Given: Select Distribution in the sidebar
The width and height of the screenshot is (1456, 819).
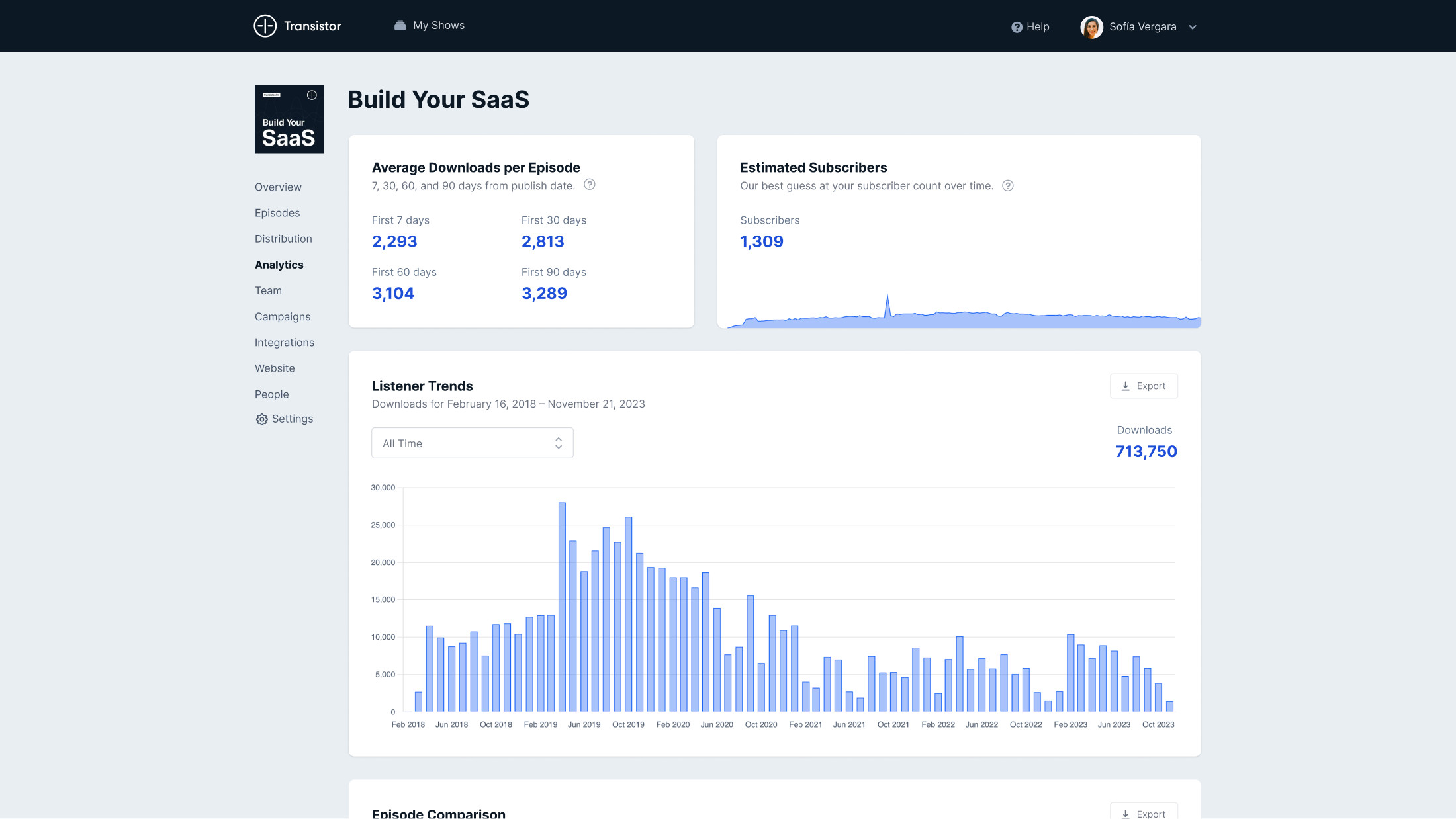Looking at the screenshot, I should (x=283, y=239).
